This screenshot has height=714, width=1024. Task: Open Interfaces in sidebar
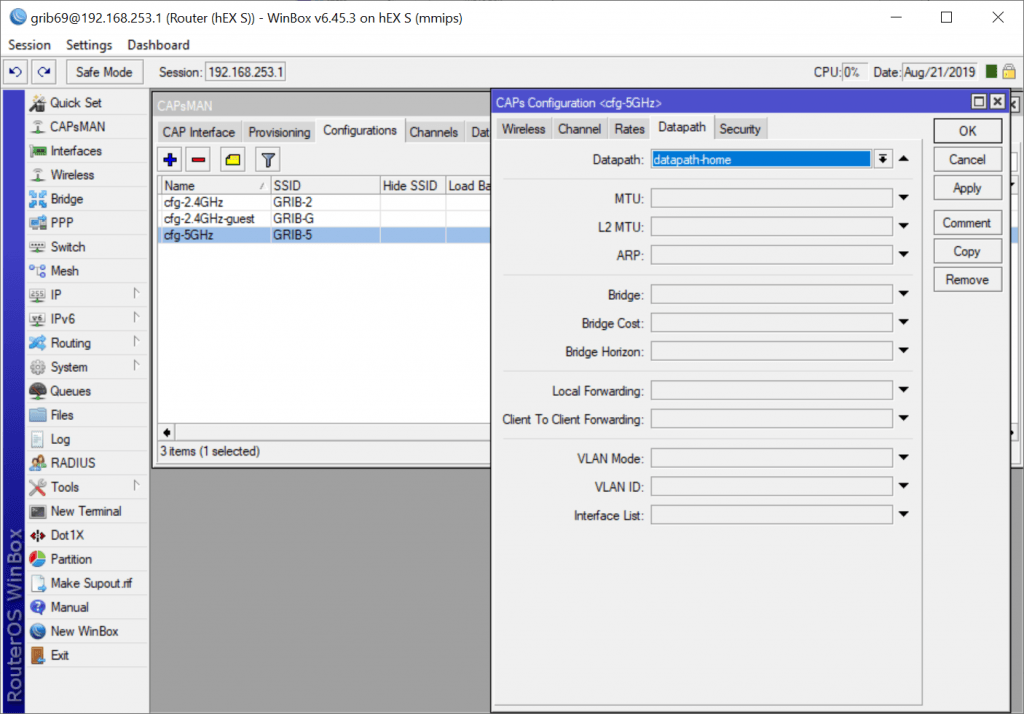(x=76, y=151)
